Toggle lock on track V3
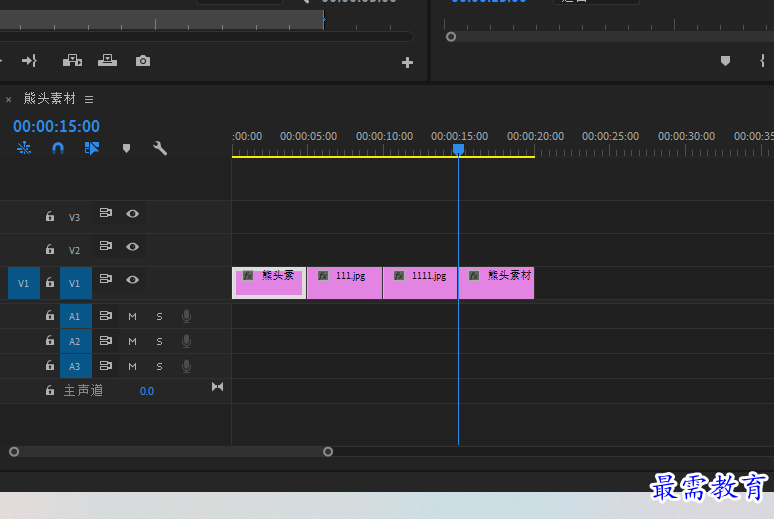 pos(50,216)
